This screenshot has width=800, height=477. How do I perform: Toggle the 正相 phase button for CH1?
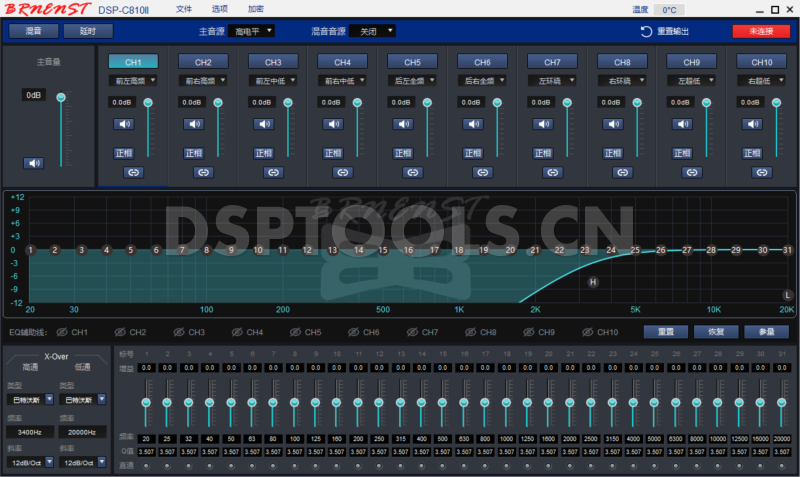[123, 153]
